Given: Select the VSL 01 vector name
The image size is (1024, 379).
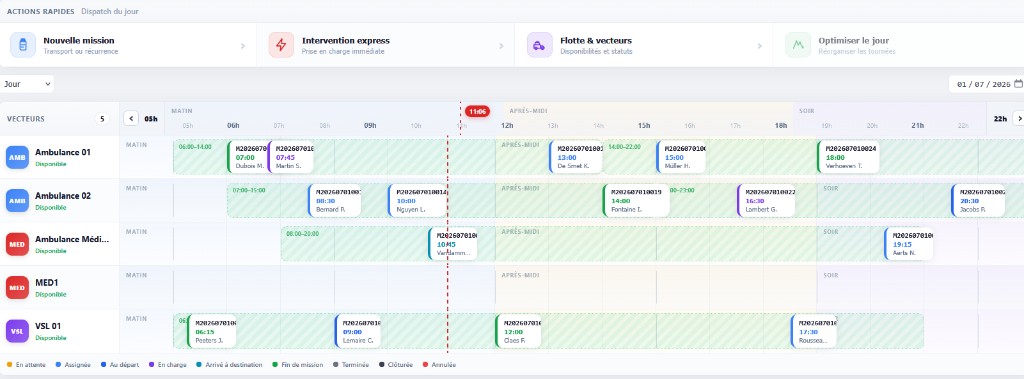Looking at the screenshot, I should coord(48,325).
